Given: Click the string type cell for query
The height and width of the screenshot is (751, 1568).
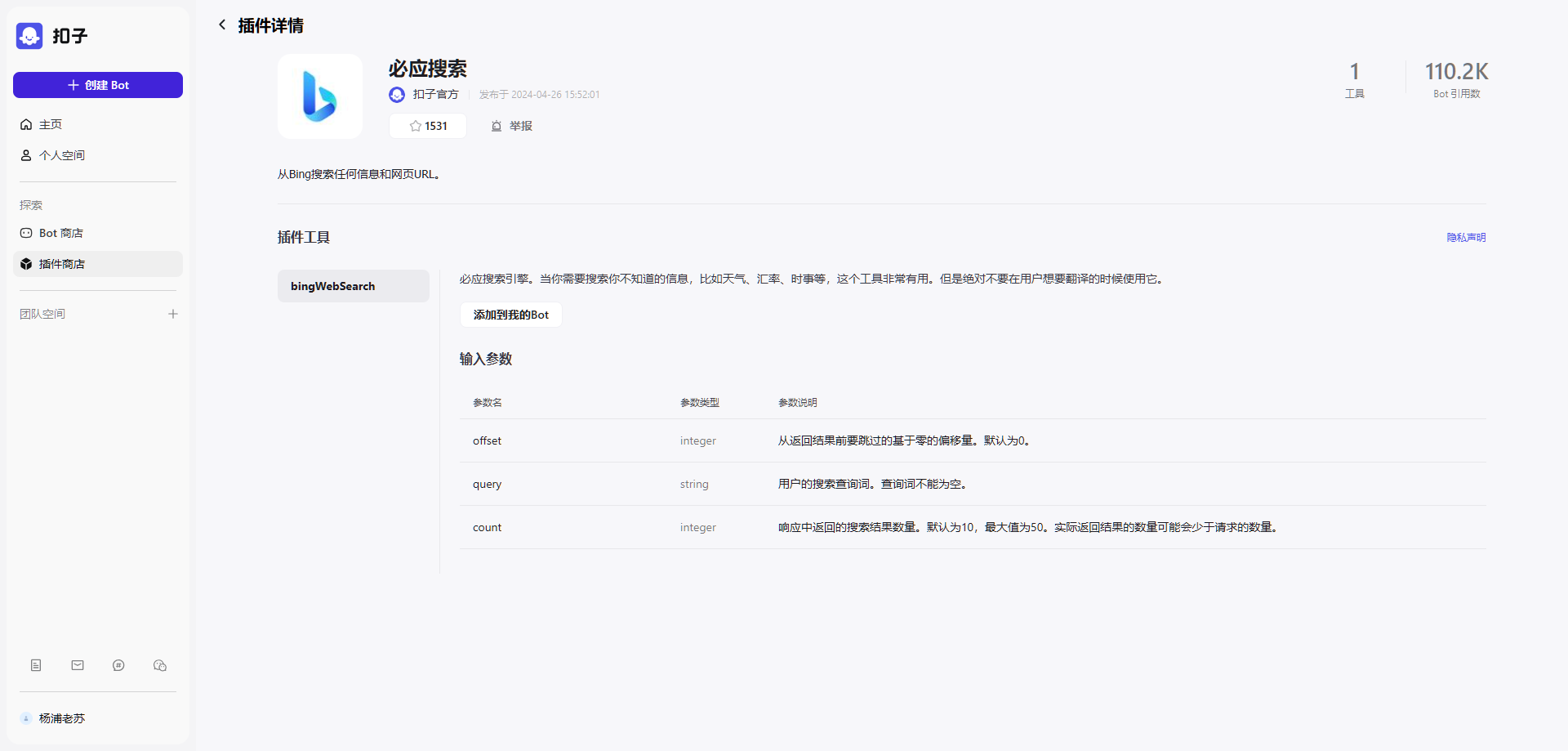Looking at the screenshot, I should pos(694,484).
